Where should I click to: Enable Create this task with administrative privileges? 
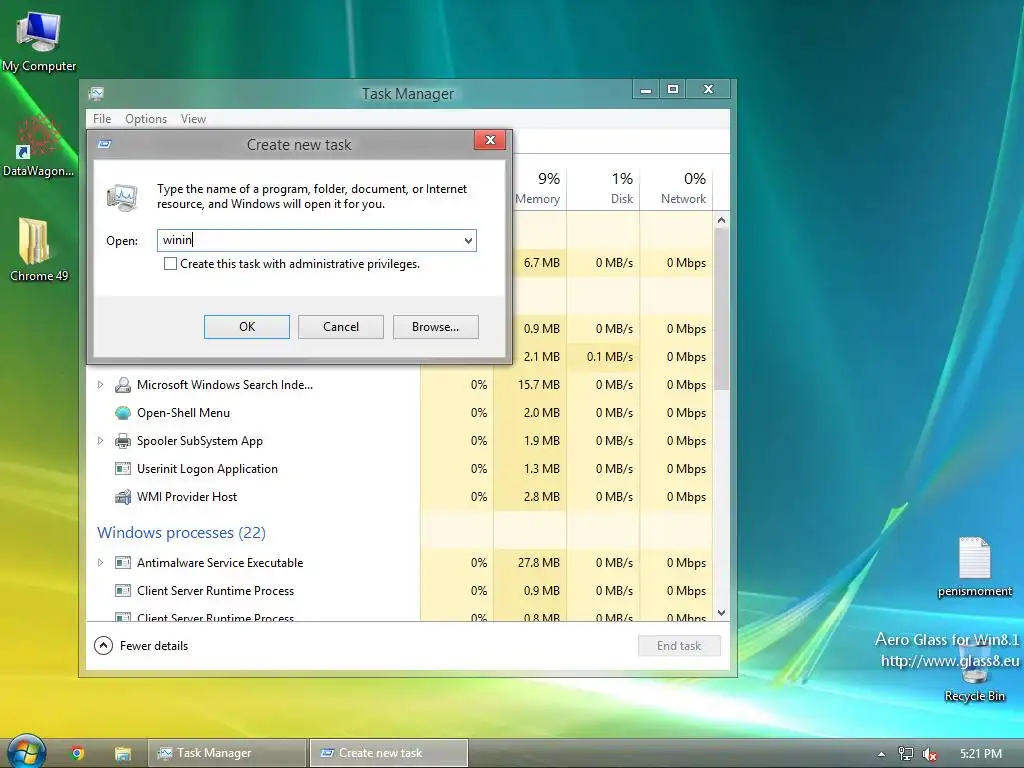coord(170,263)
